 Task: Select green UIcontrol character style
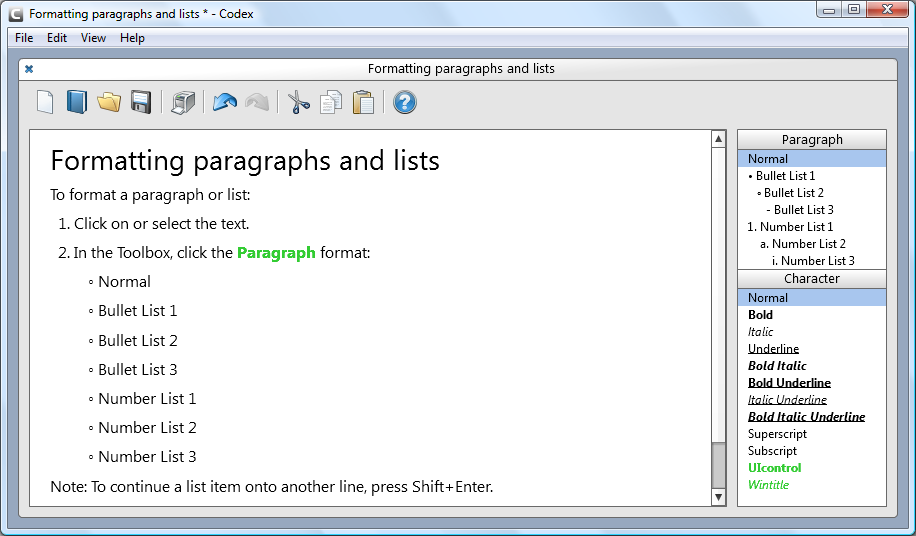pos(775,468)
